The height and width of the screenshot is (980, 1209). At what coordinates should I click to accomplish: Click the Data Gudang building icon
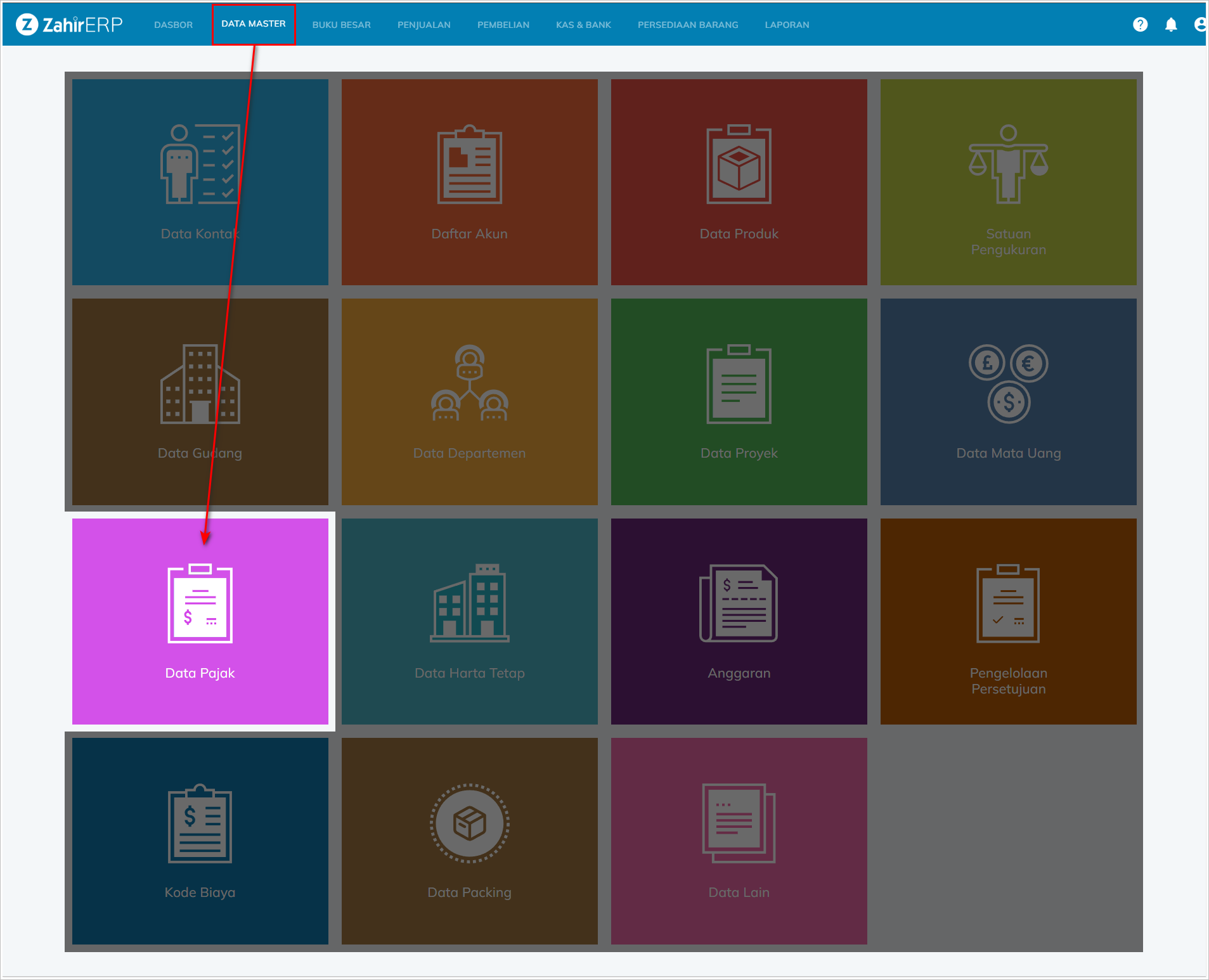[200, 384]
